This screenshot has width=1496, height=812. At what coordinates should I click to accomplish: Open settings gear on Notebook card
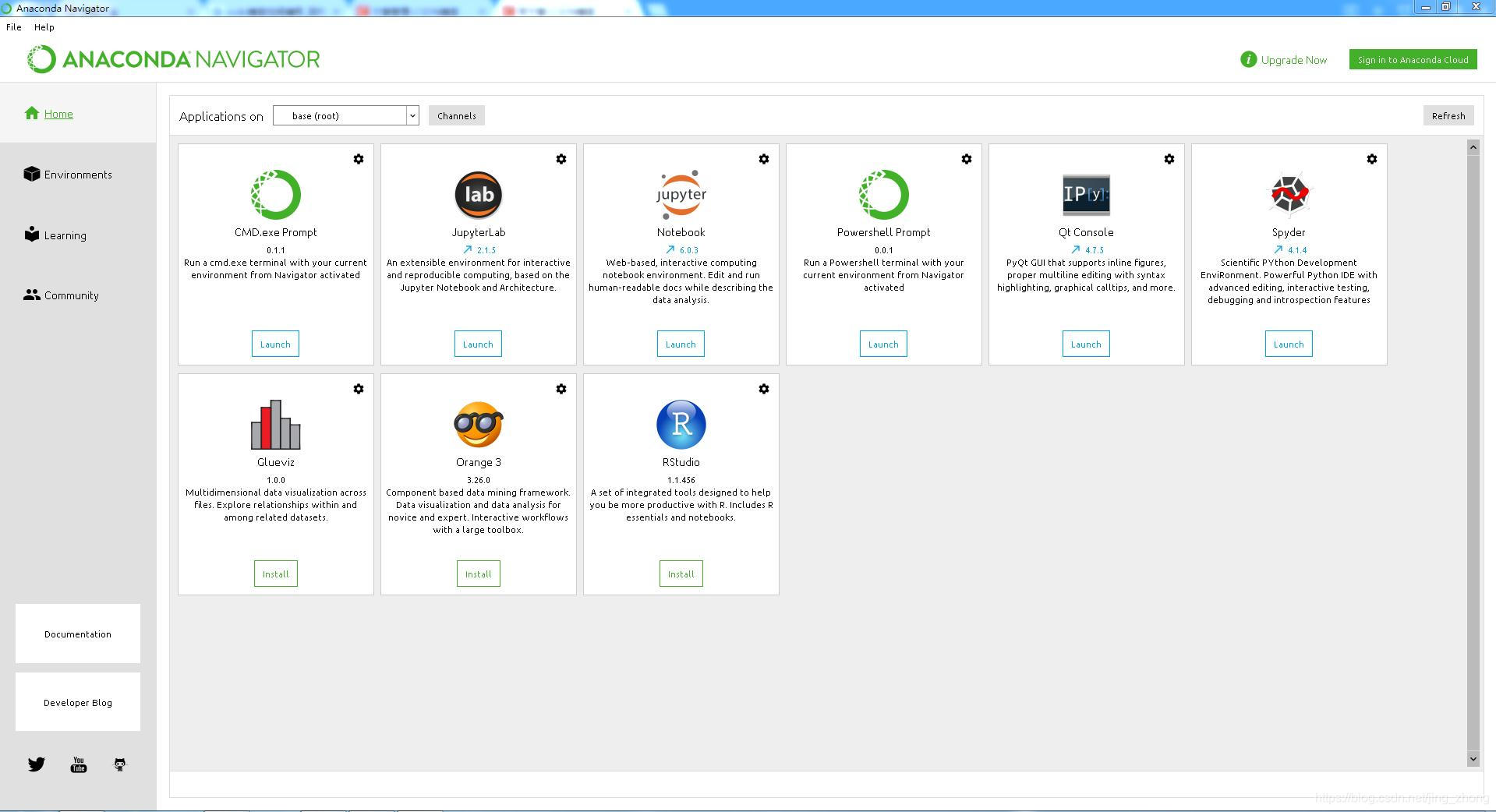pos(764,159)
